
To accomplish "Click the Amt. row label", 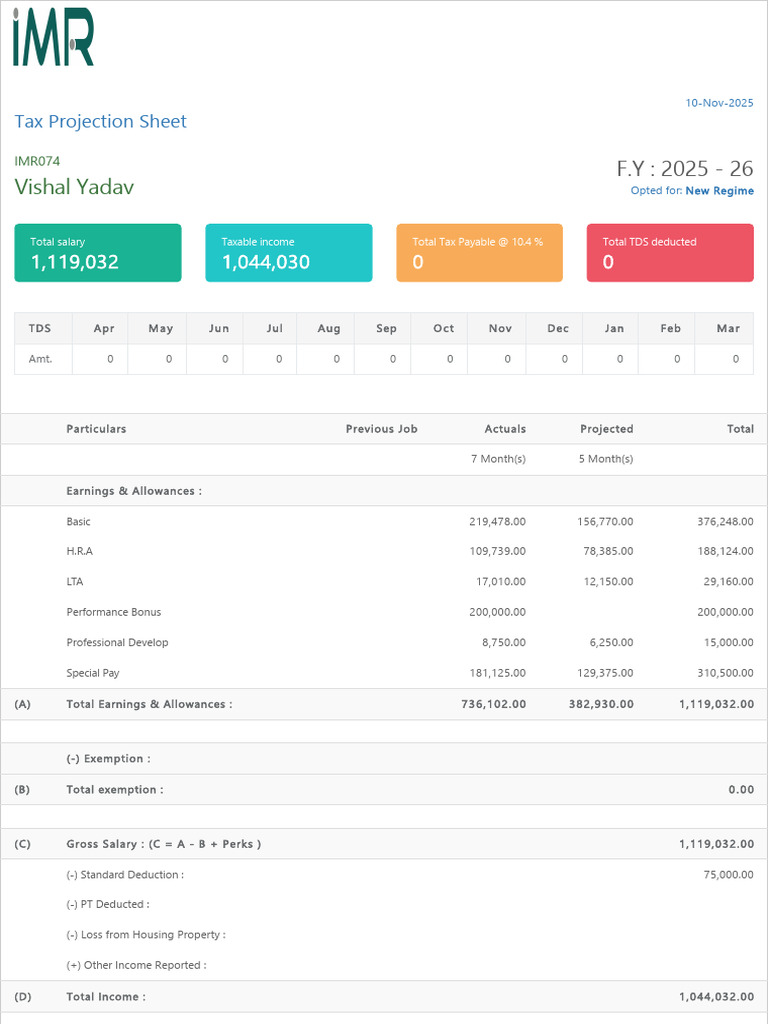I will click(x=40, y=359).
